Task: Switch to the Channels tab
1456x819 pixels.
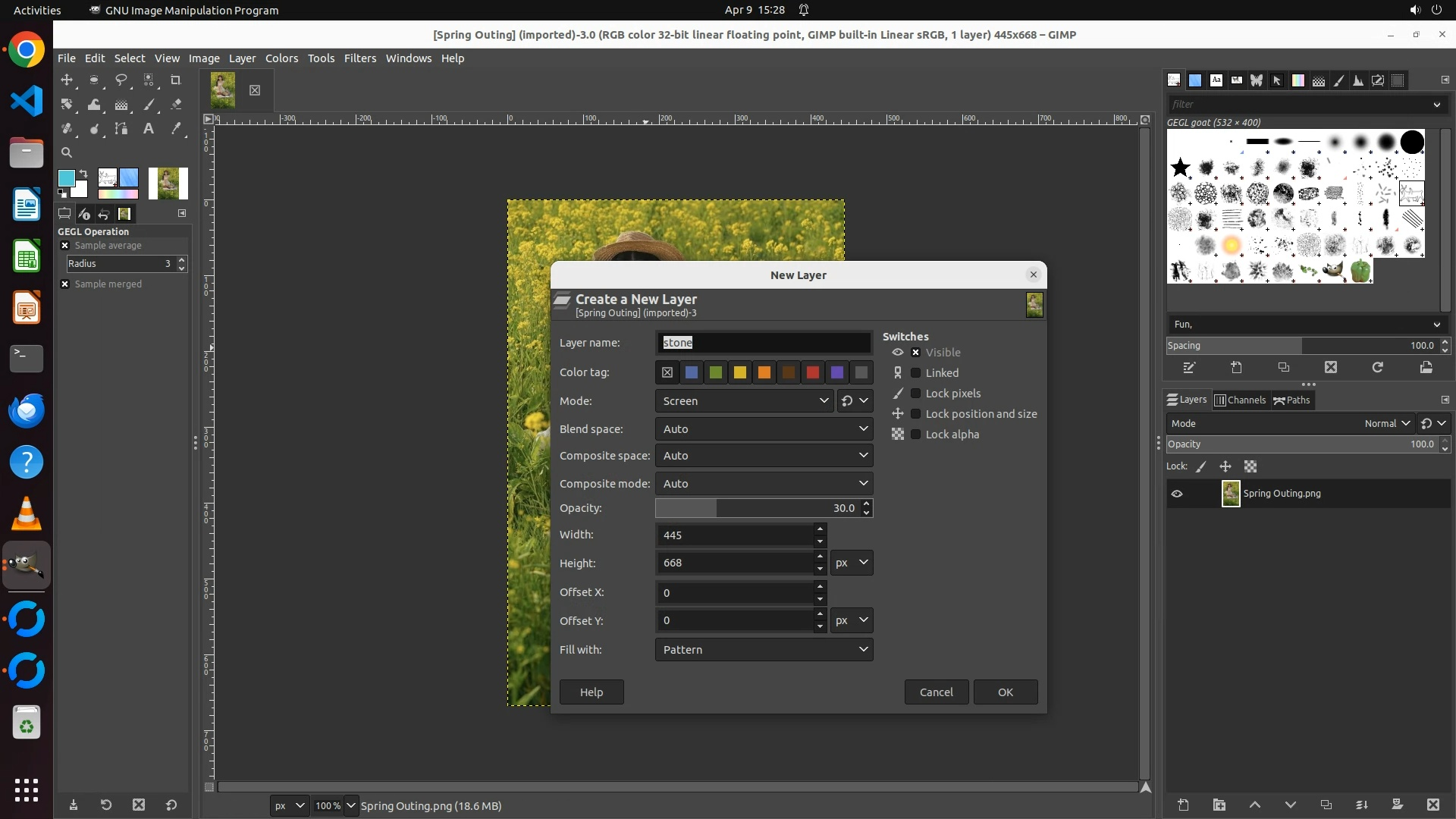Action: (x=1241, y=400)
